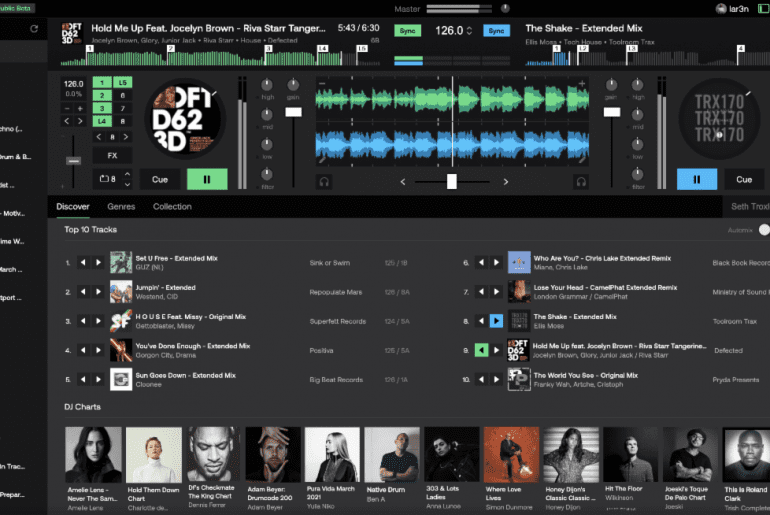This screenshot has width=770, height=515.
Task: Click the left deck pitch slider handle
Action: (74, 161)
